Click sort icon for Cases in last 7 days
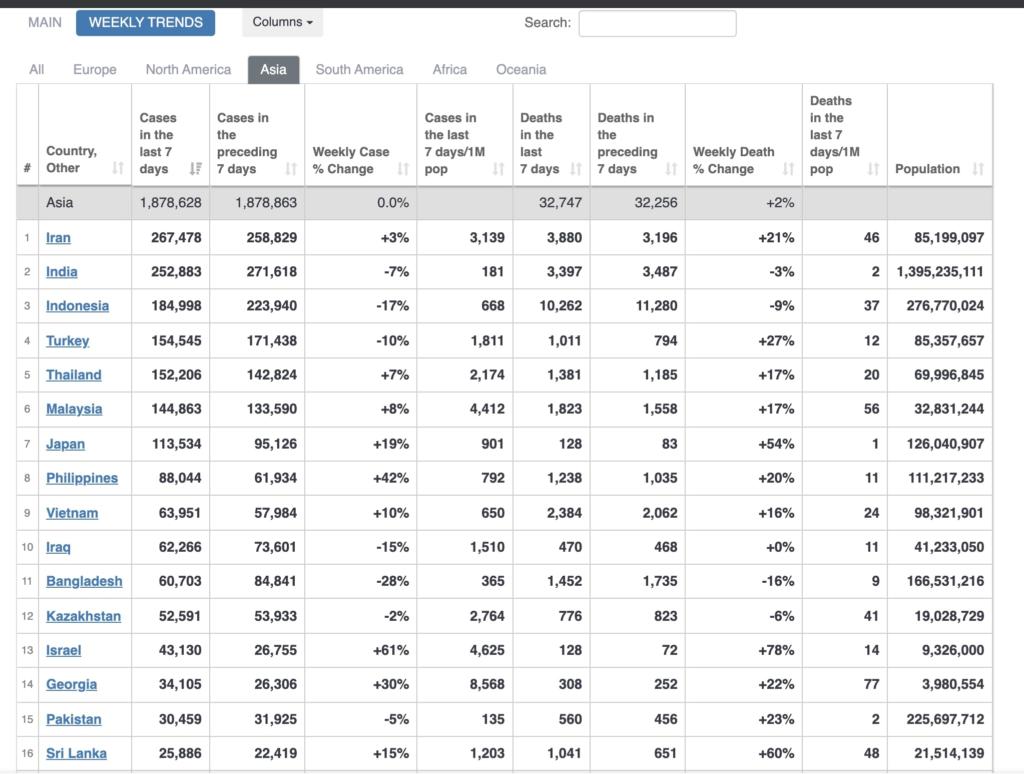 195,169
